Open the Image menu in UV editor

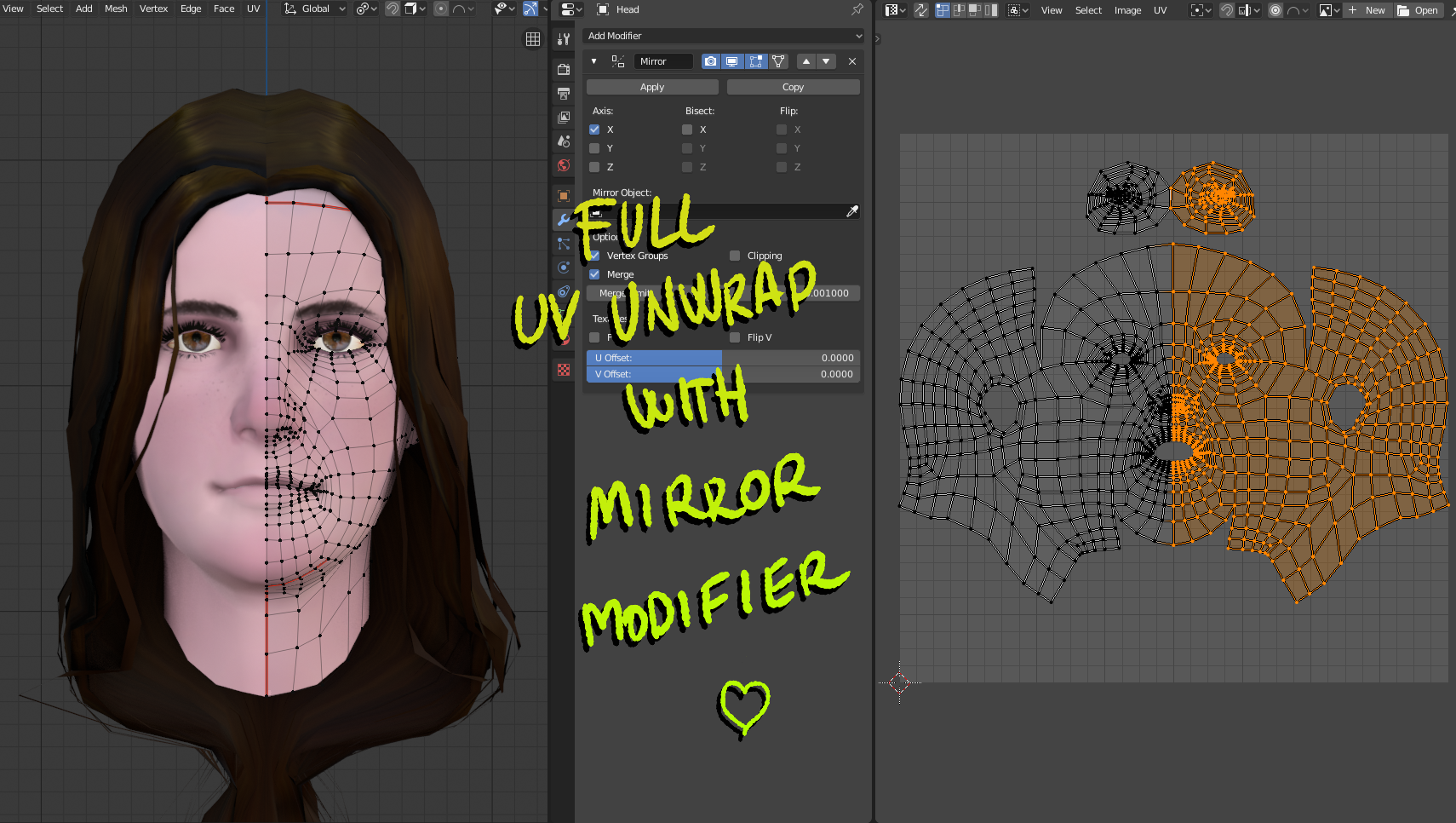(x=1127, y=10)
